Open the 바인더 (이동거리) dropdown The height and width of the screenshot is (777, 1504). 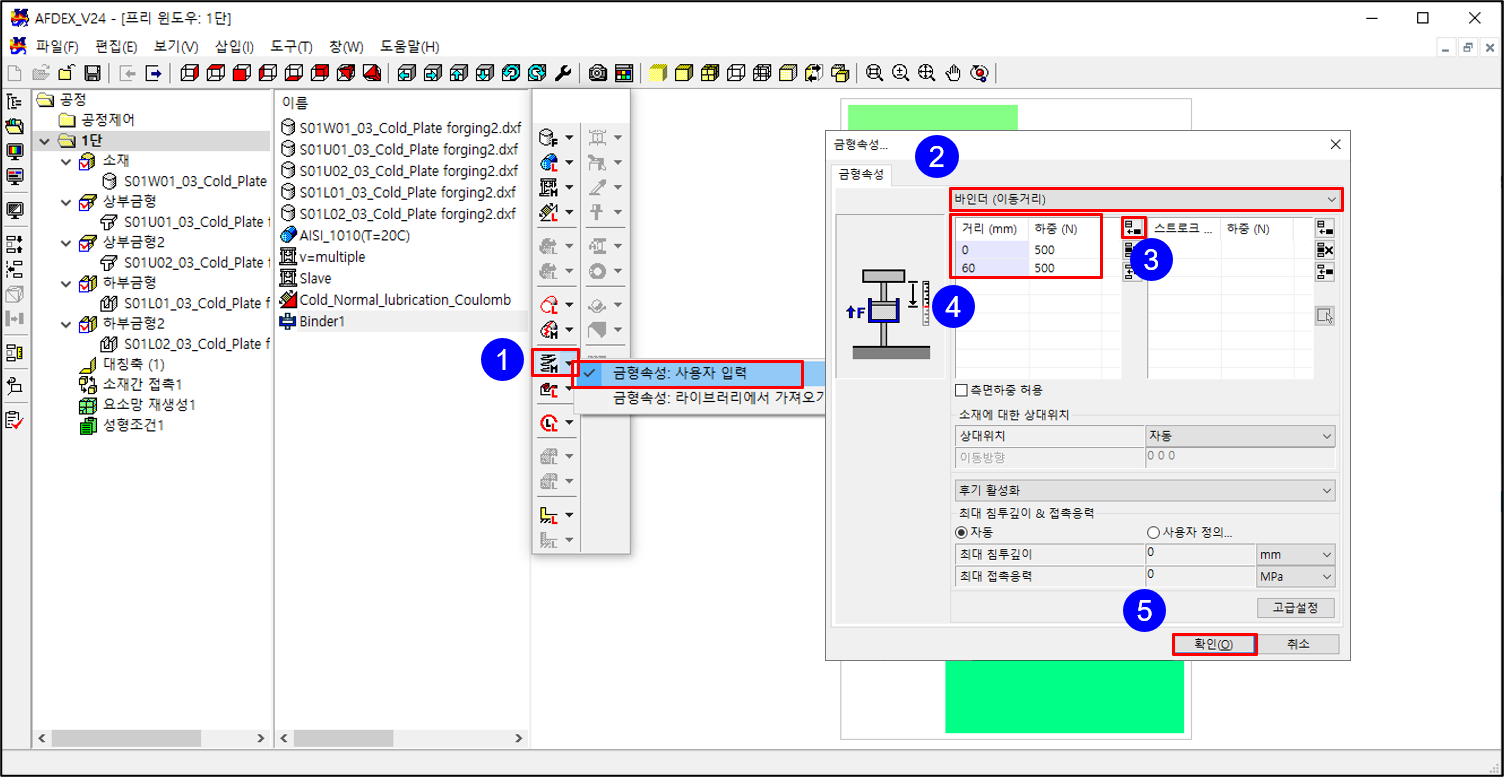click(1145, 199)
